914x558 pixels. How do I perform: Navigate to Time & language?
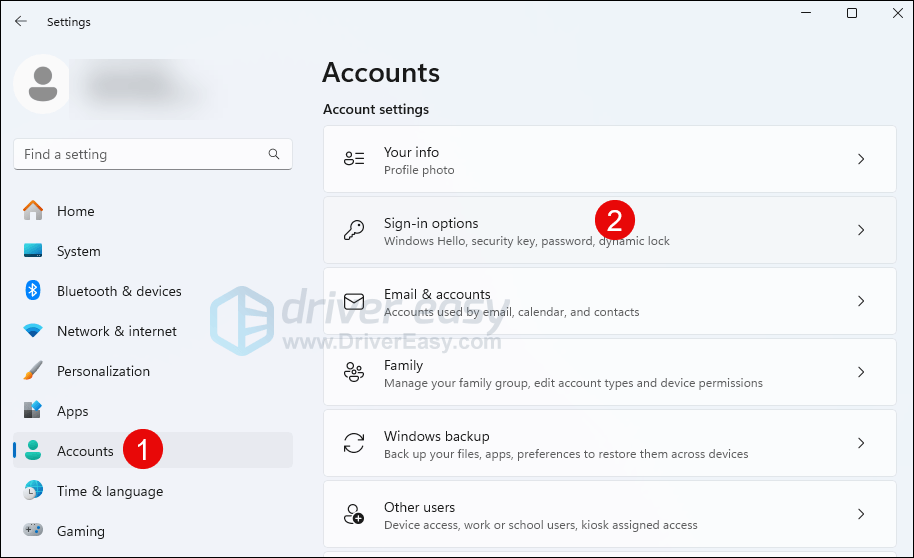[x=109, y=491]
